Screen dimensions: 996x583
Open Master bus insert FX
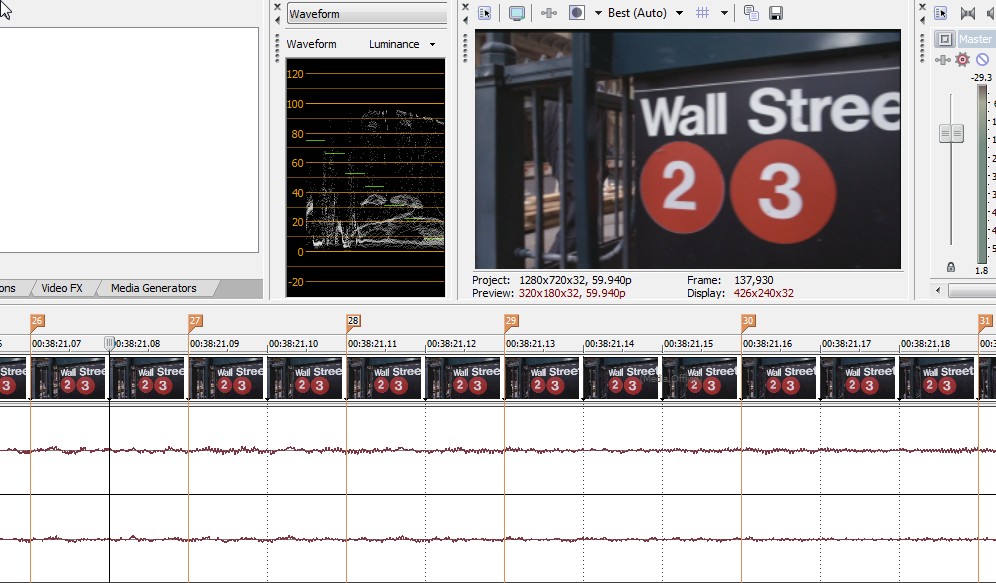[943, 60]
